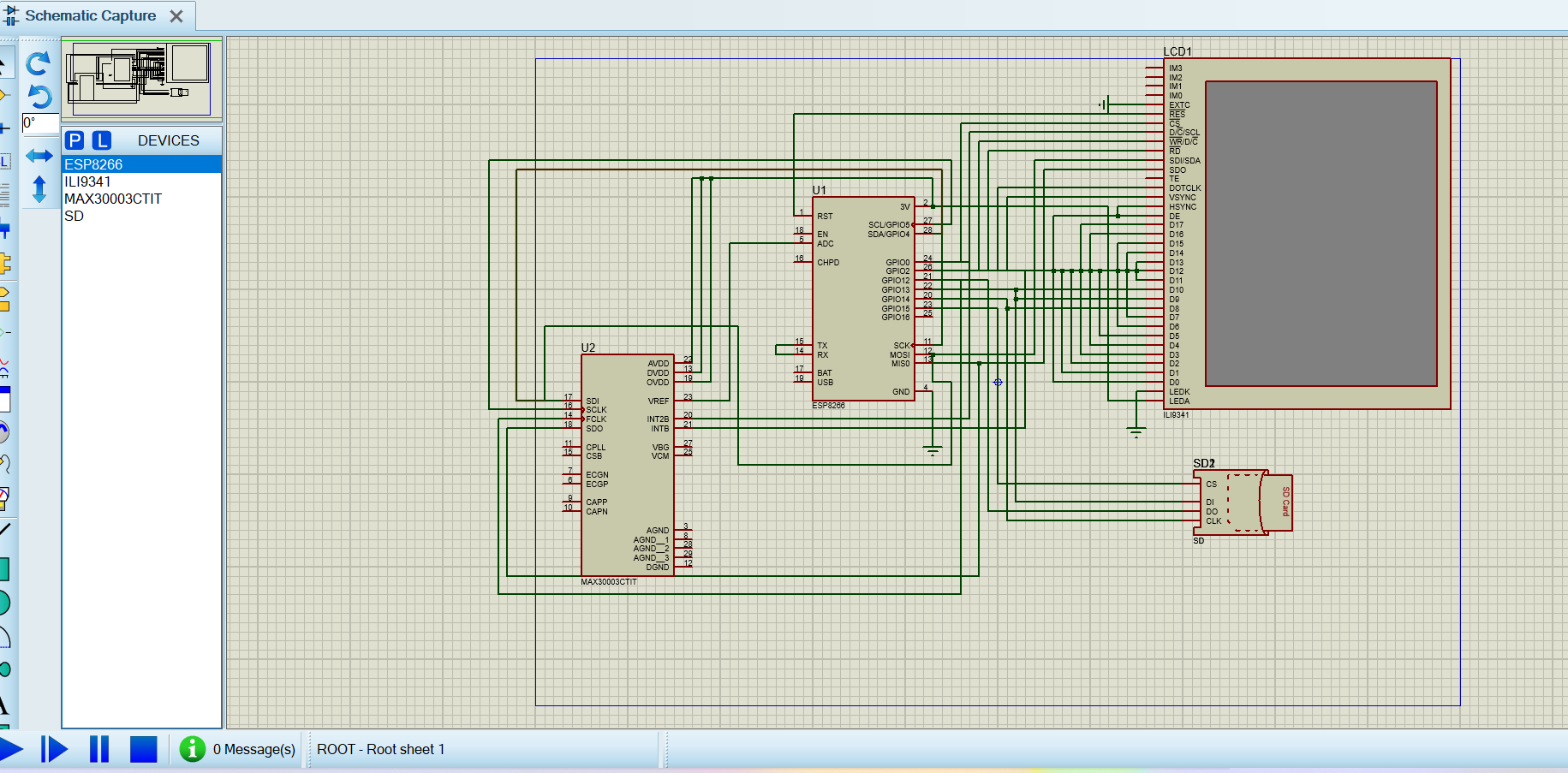This screenshot has width=1568, height=773.
Task: Select the Schematic Capture tab
Action: (90, 15)
